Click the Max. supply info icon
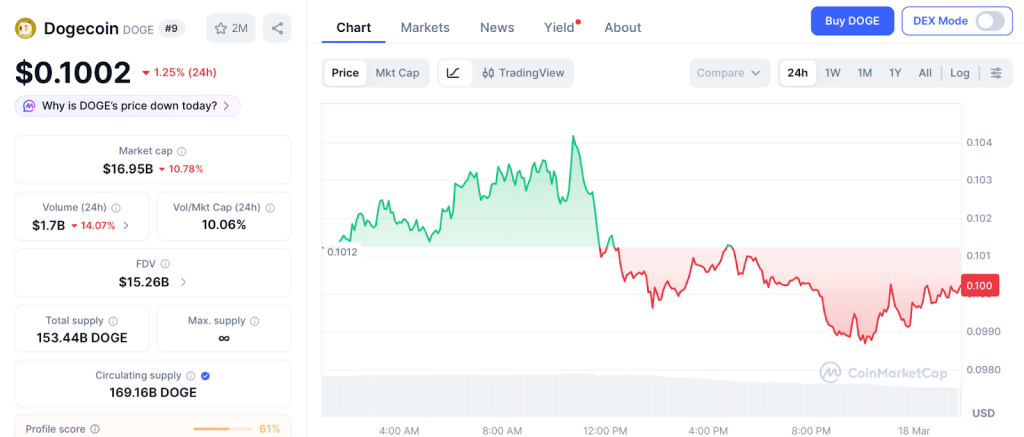 pos(254,321)
